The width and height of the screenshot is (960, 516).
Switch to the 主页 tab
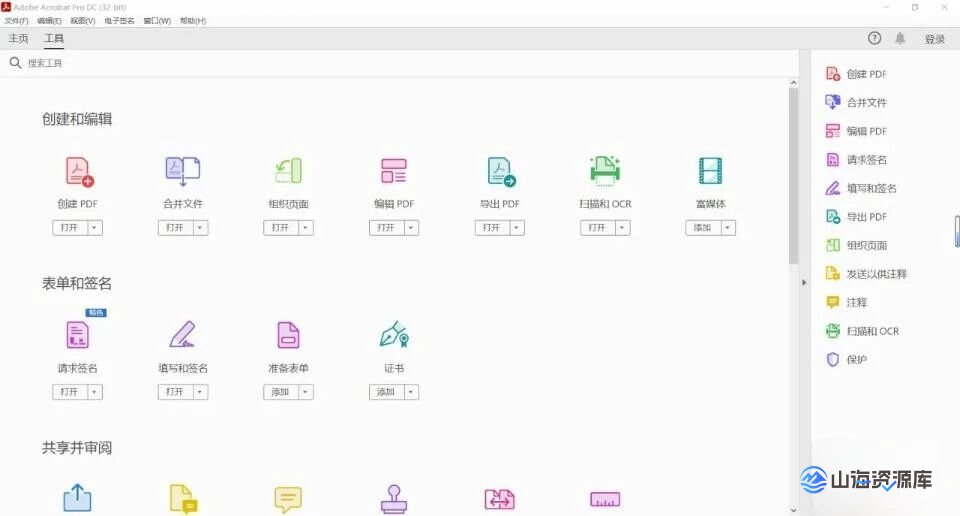[x=19, y=39]
